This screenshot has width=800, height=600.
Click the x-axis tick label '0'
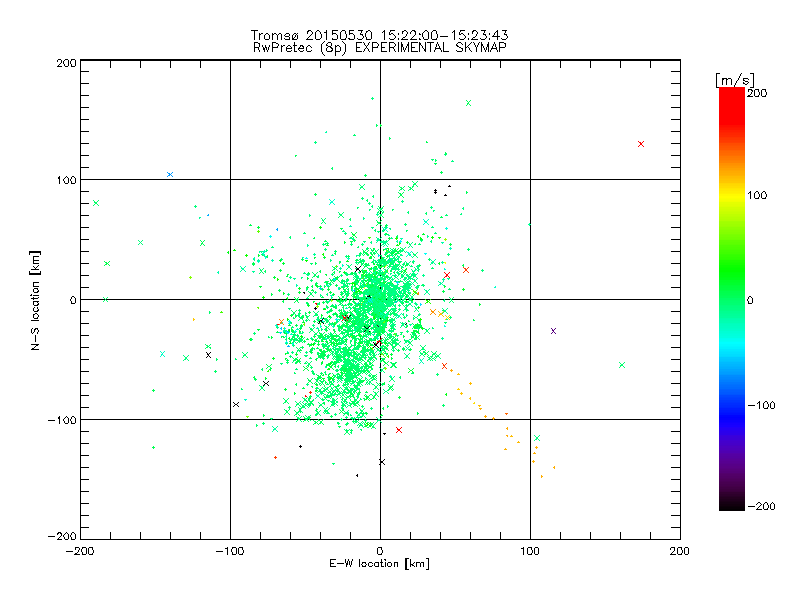(380, 551)
